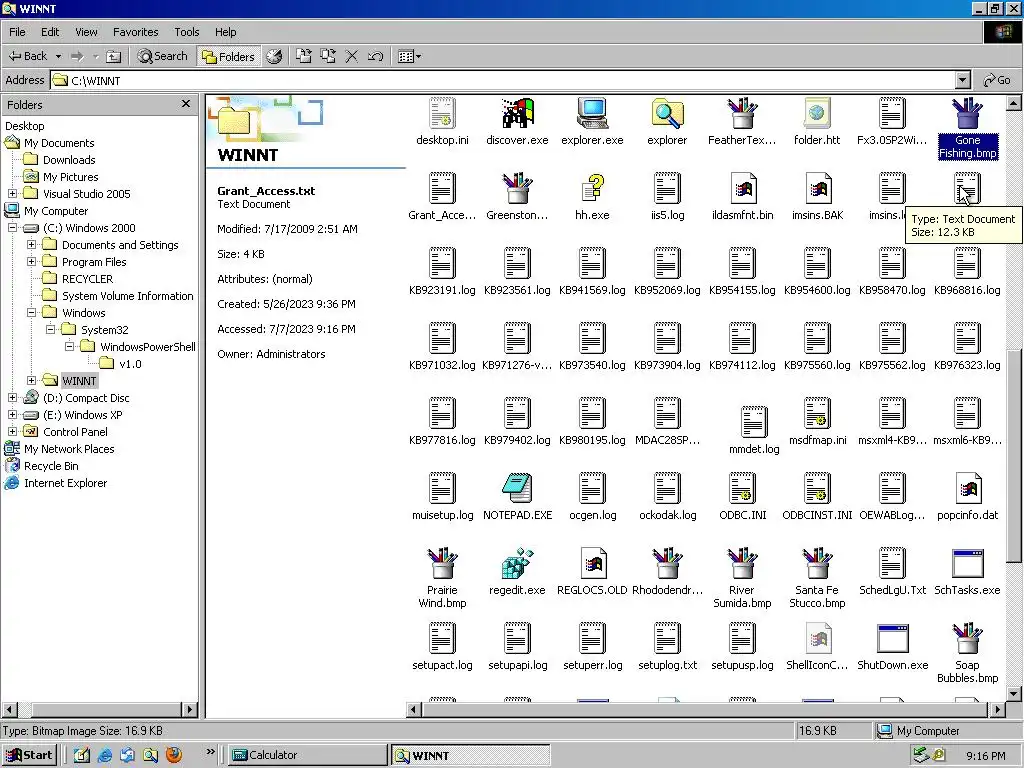The width and height of the screenshot is (1024, 768).
Task: Open the Tools menu
Action: tap(187, 32)
